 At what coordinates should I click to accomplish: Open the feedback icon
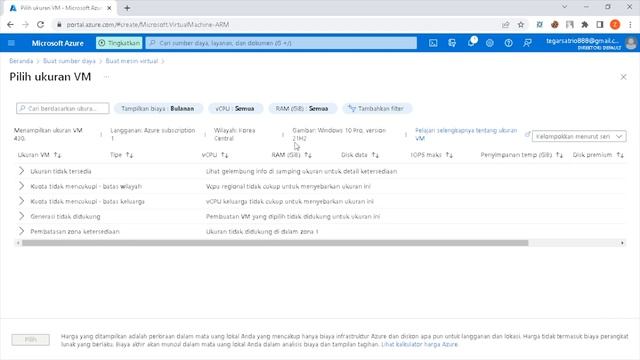[527, 43]
